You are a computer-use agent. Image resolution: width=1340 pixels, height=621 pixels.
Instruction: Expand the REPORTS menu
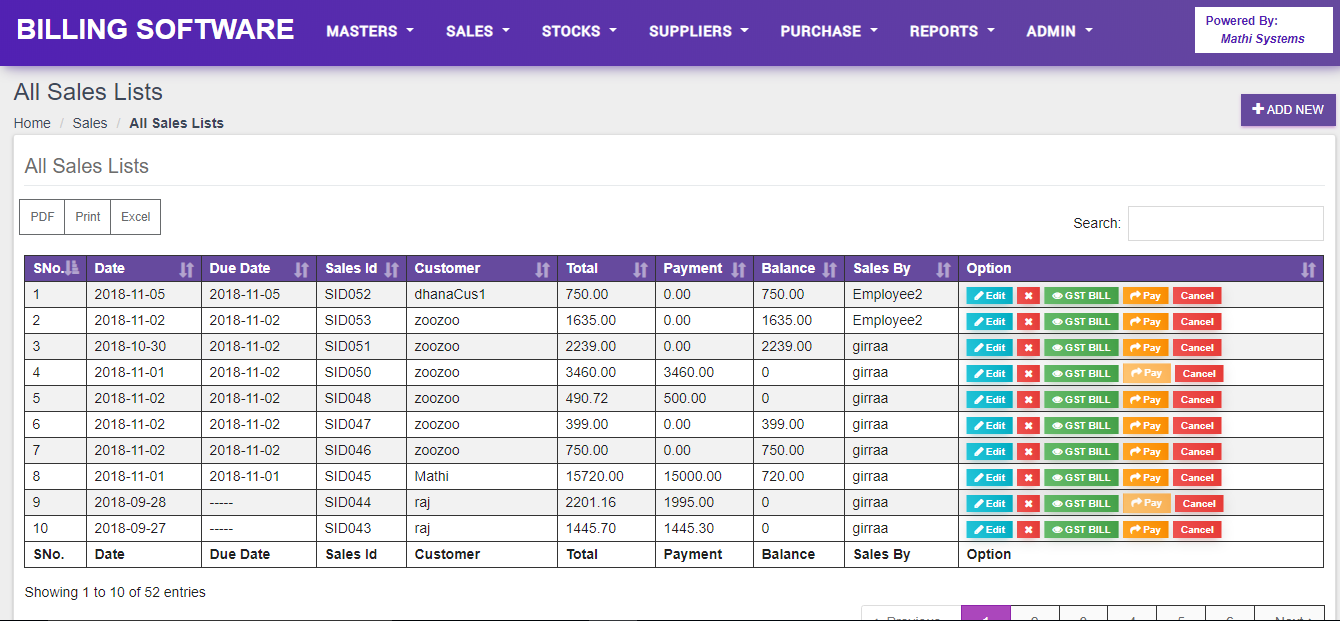click(951, 31)
